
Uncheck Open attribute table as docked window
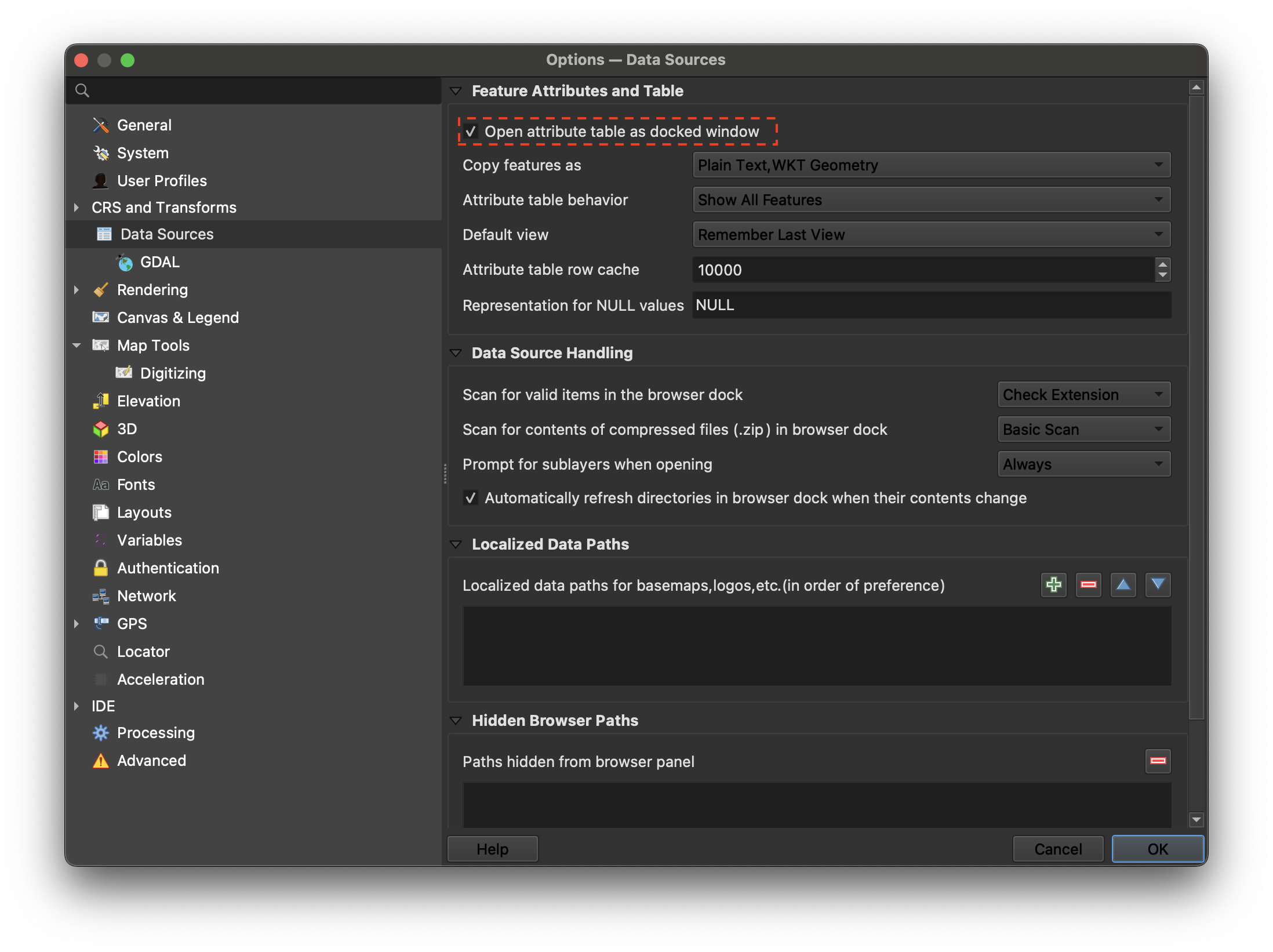coord(471,132)
